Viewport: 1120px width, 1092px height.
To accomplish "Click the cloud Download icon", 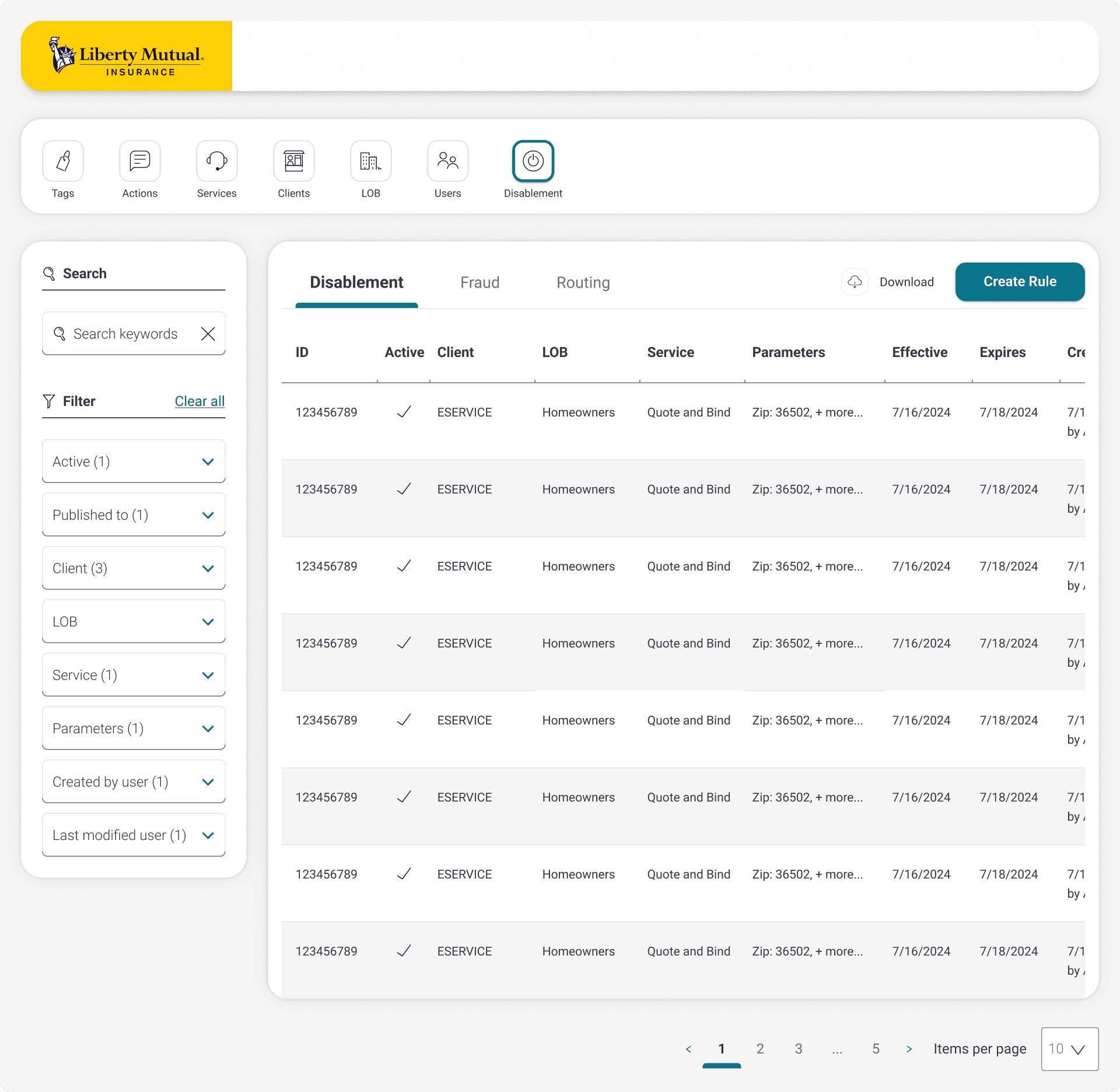I will [855, 282].
